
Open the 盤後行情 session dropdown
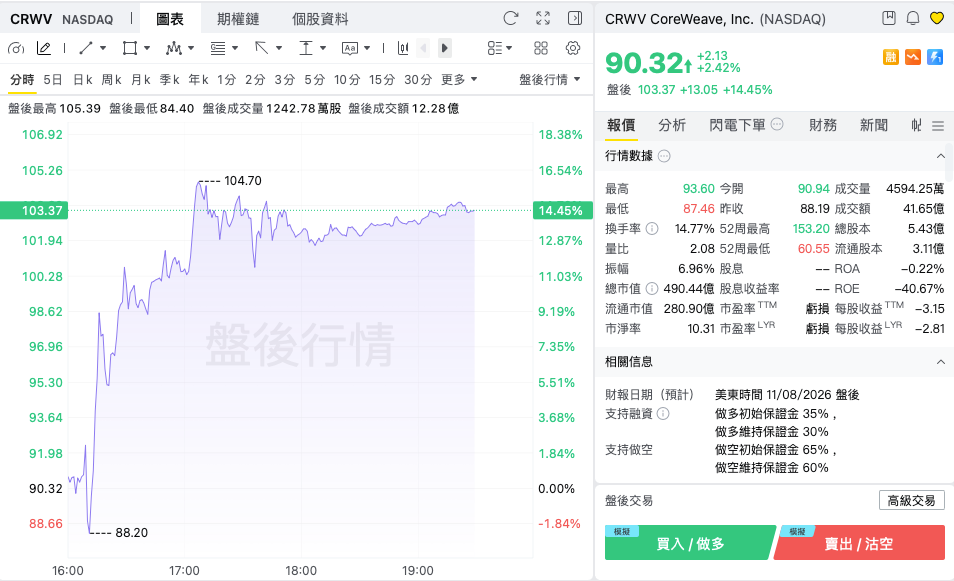click(x=549, y=80)
